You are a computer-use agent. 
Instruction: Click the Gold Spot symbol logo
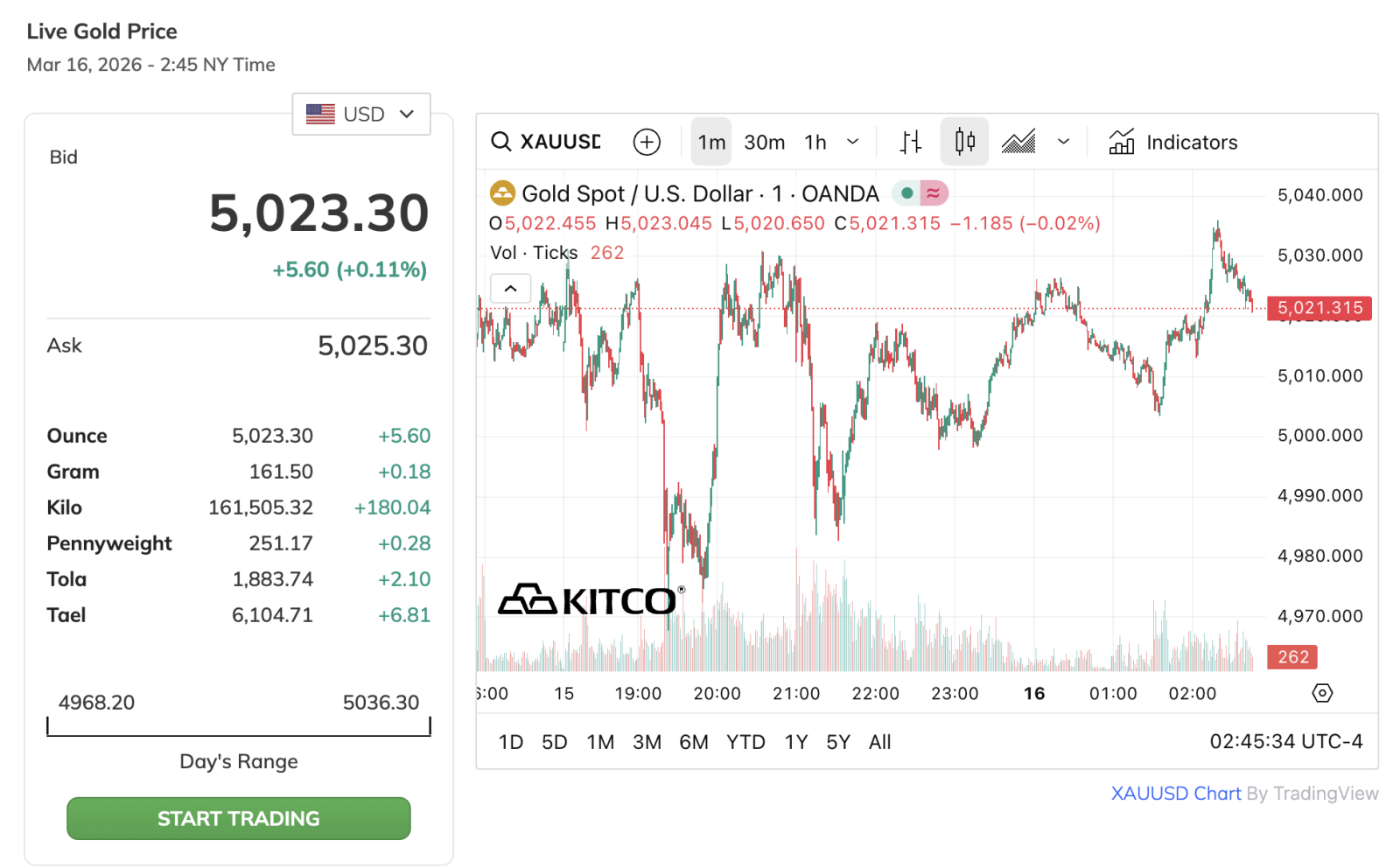[x=502, y=193]
